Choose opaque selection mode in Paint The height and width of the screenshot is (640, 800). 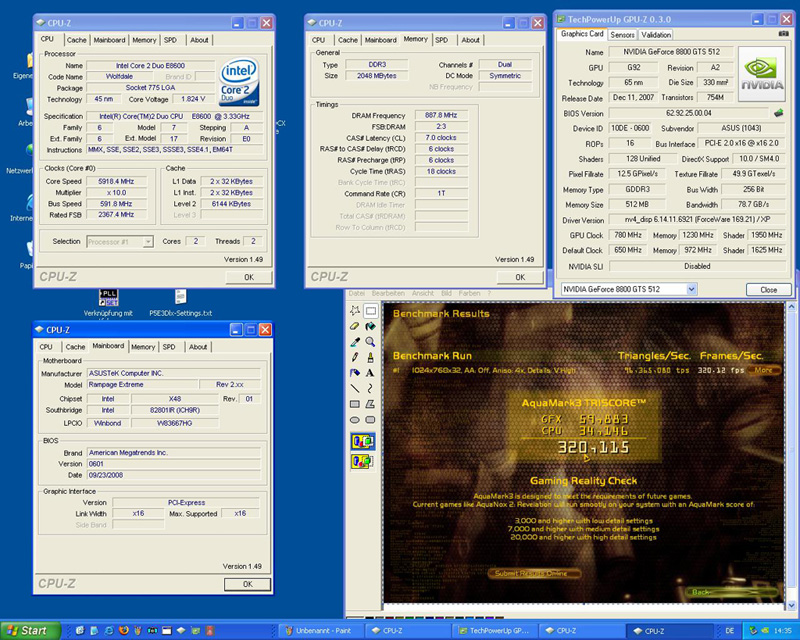[363, 441]
